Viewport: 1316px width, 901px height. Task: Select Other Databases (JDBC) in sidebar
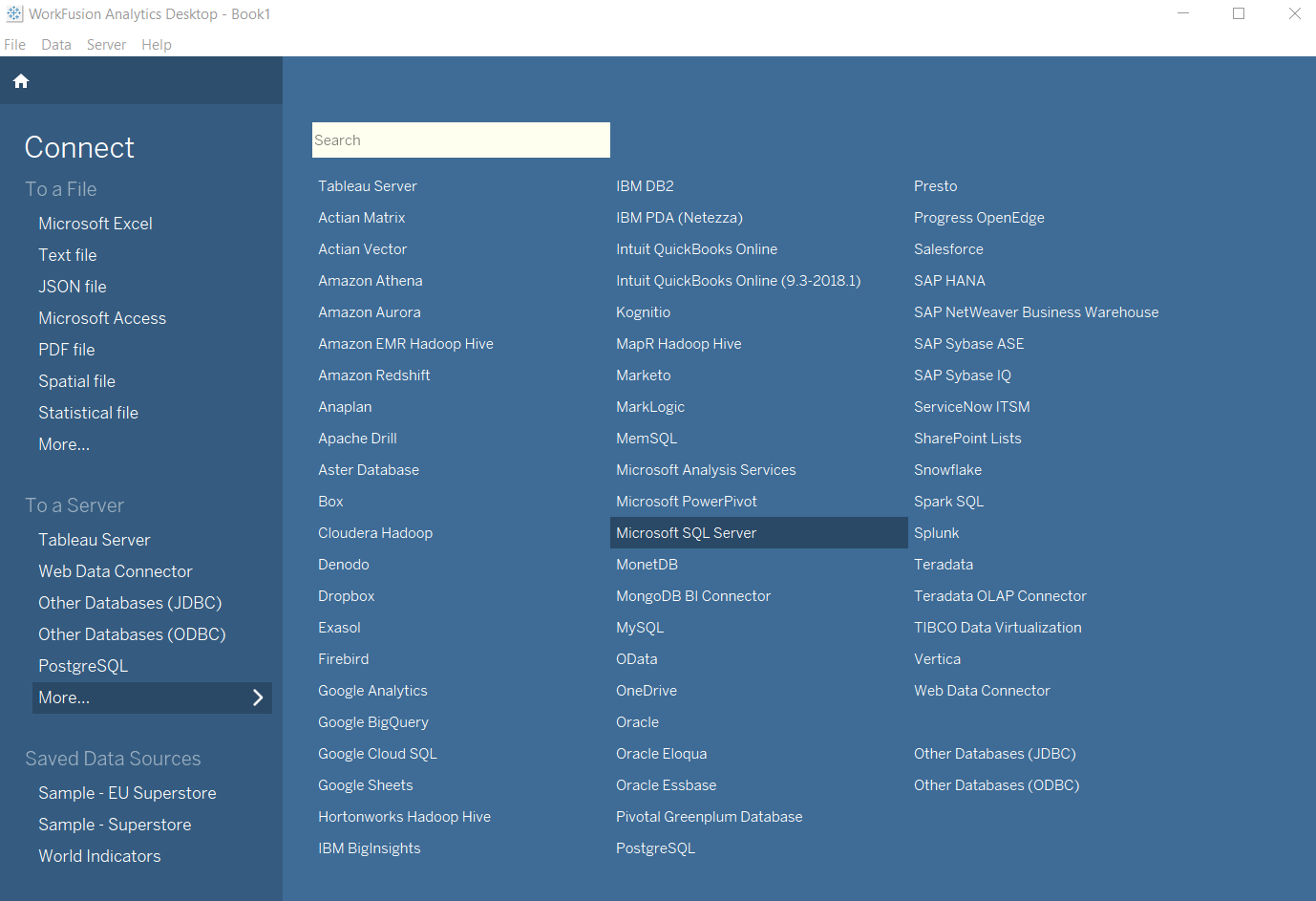coord(130,603)
